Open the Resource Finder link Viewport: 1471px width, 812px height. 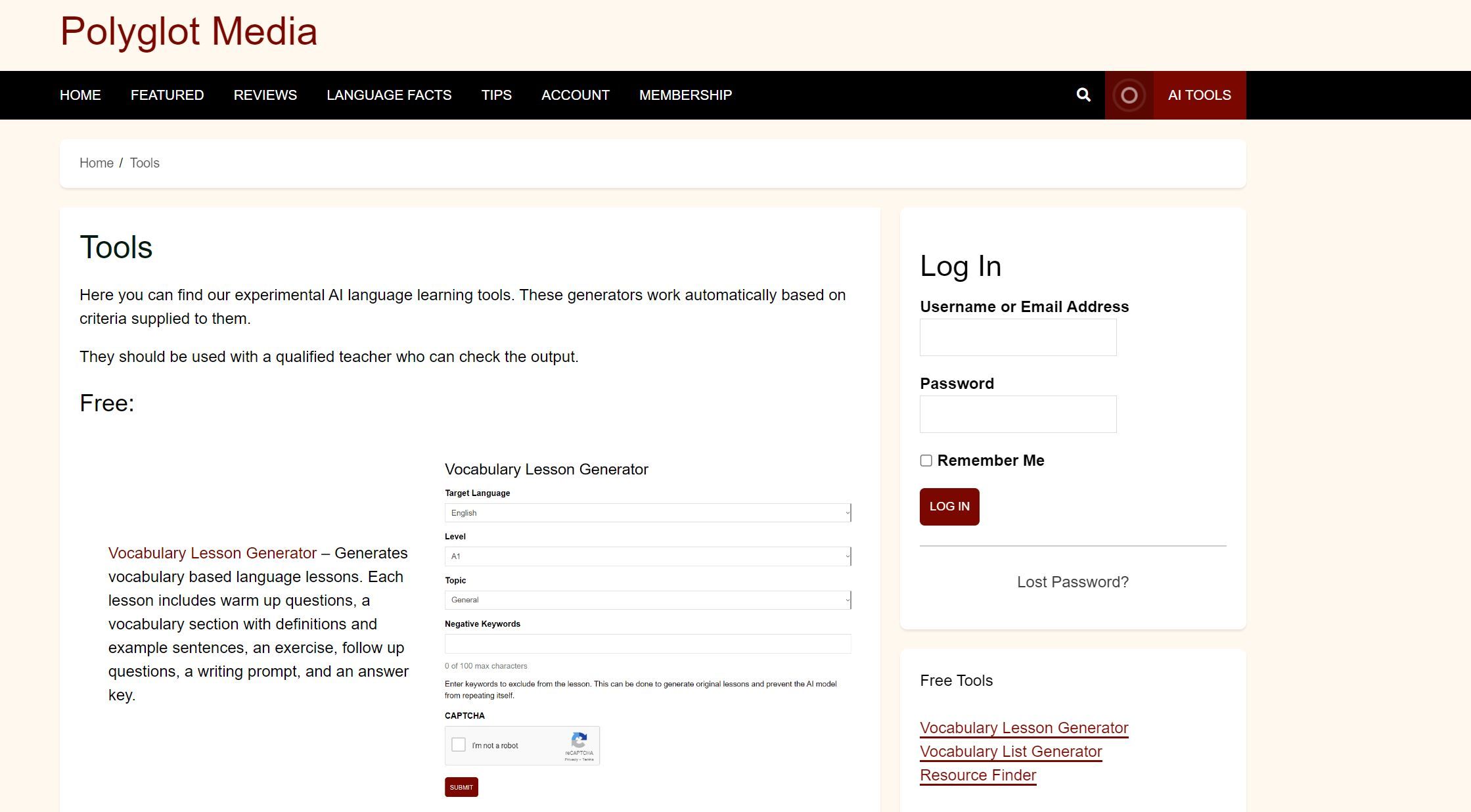click(978, 775)
